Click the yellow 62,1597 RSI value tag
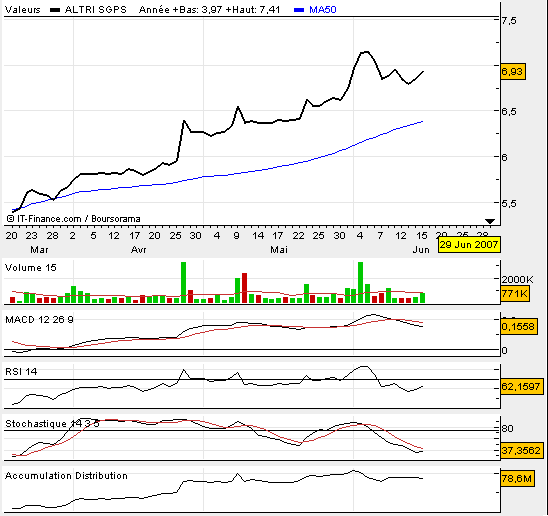Viewport: 548px width, 516px height. point(522,387)
